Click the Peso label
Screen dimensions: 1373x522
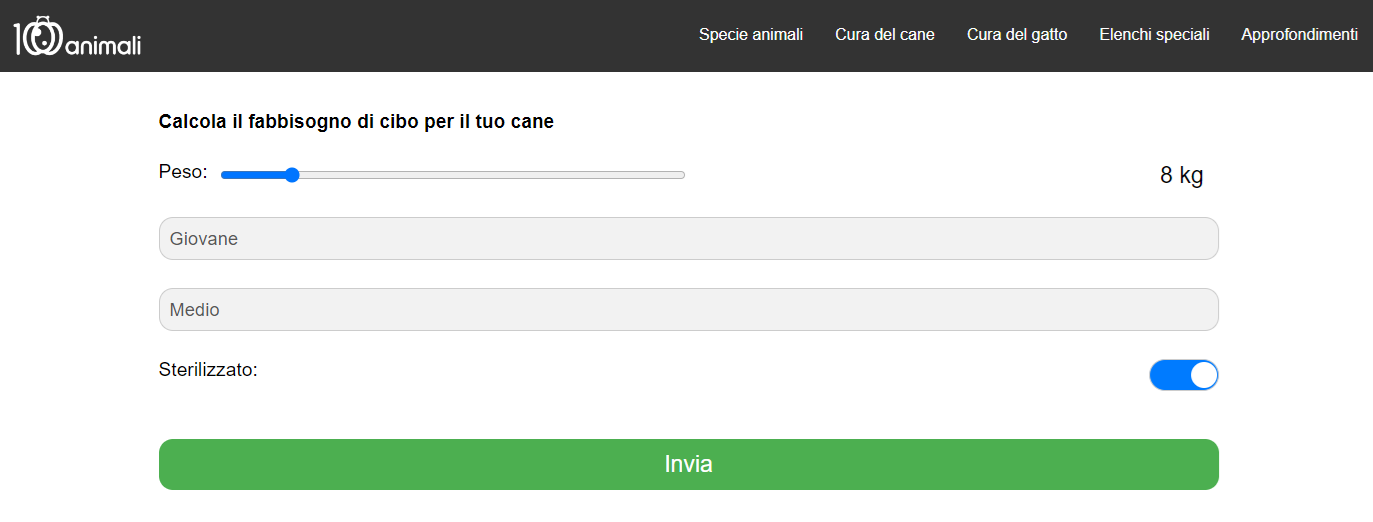pyautogui.click(x=183, y=172)
